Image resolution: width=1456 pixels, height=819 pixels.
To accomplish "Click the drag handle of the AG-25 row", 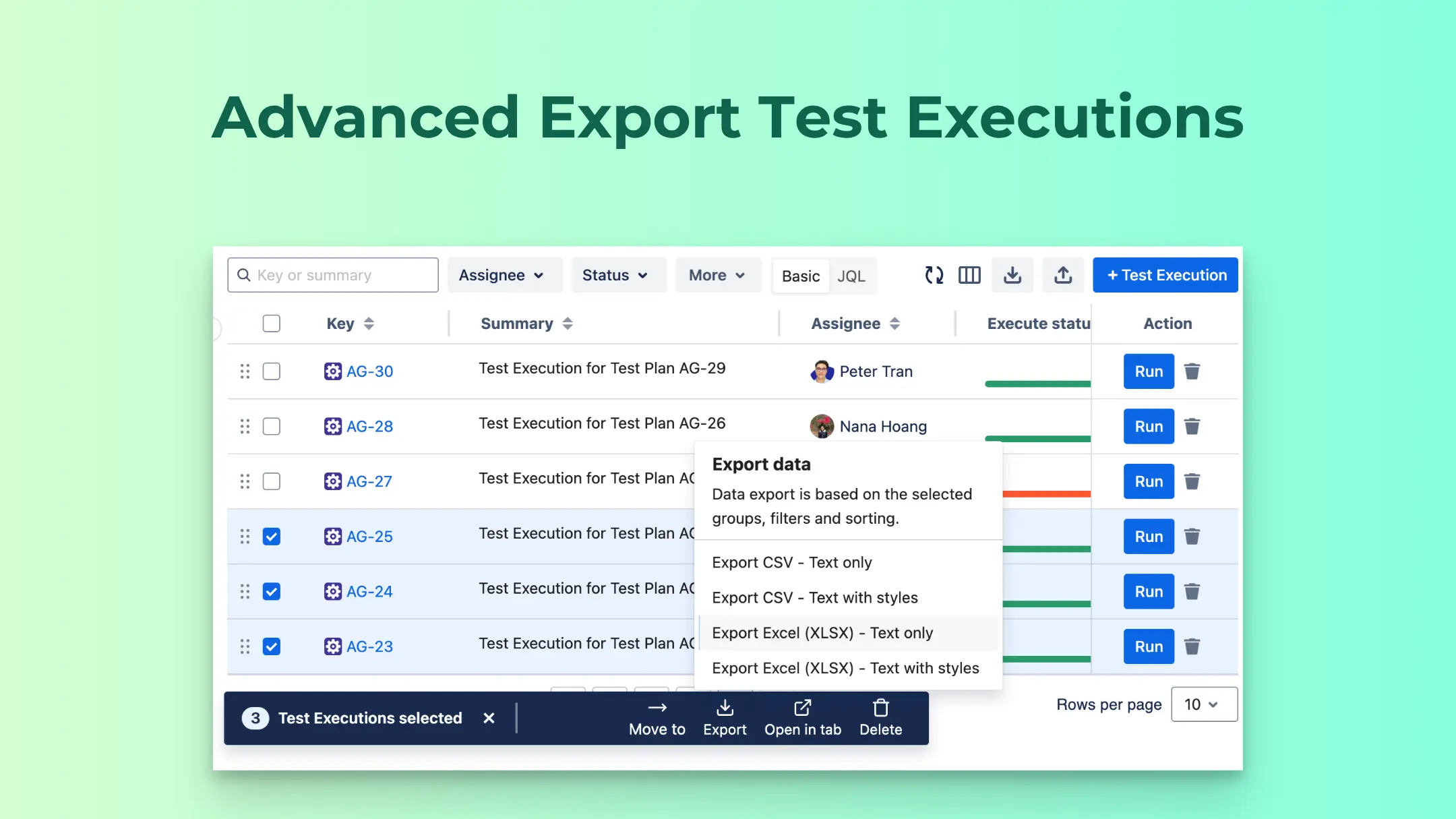I will tap(245, 537).
